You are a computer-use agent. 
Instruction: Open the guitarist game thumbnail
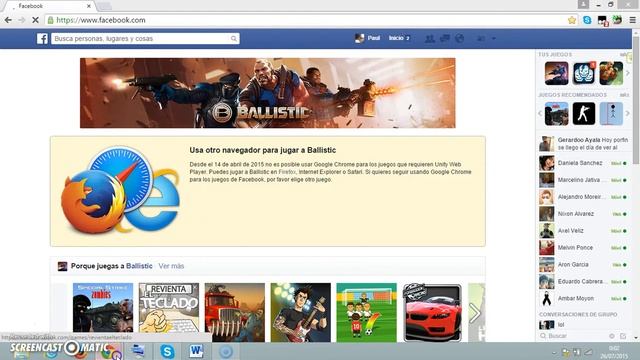(x=300, y=312)
